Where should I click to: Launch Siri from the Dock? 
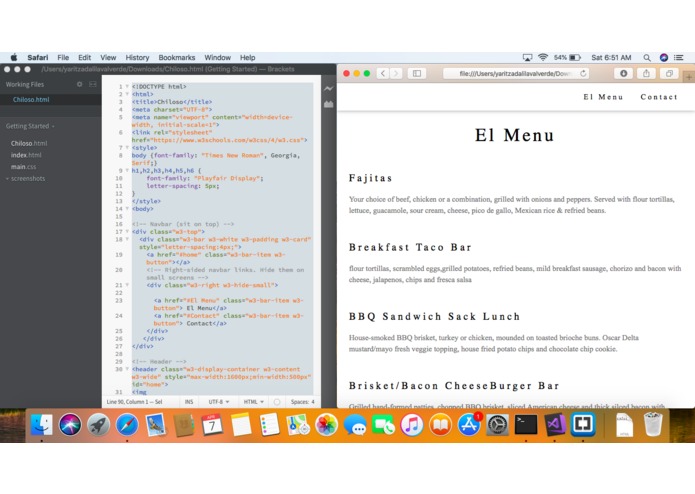(70, 424)
